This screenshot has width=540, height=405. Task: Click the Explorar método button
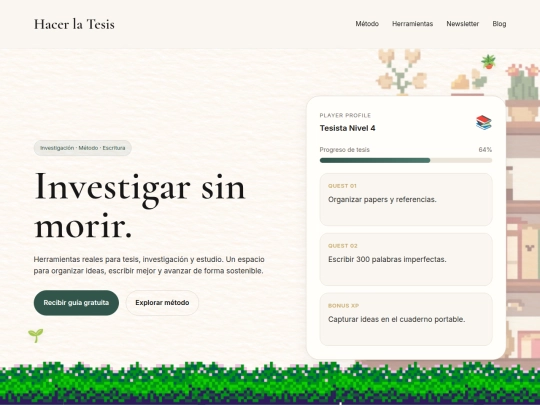click(x=162, y=303)
